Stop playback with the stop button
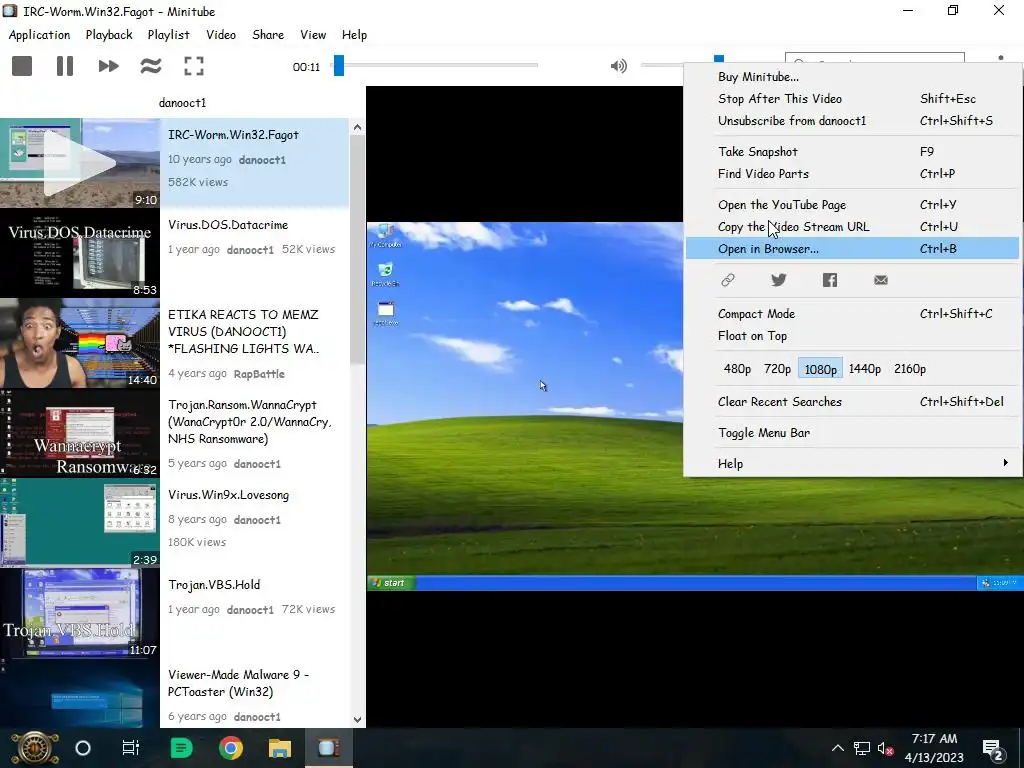The height and width of the screenshot is (768, 1024). pos(22,66)
